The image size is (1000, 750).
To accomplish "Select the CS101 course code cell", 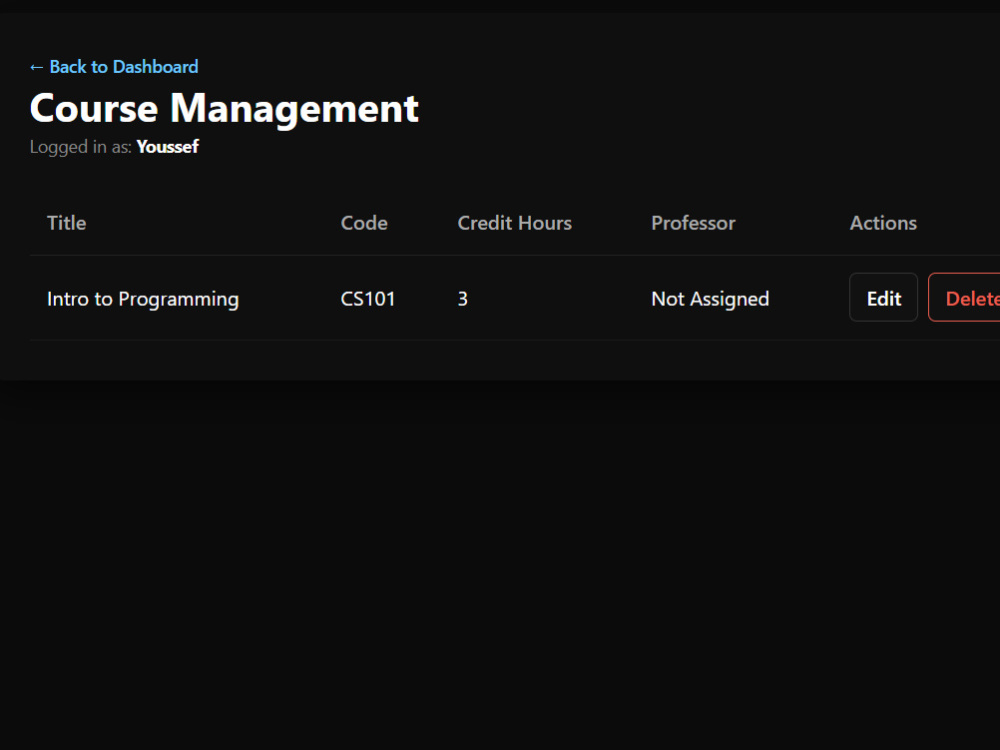I will (x=368, y=299).
